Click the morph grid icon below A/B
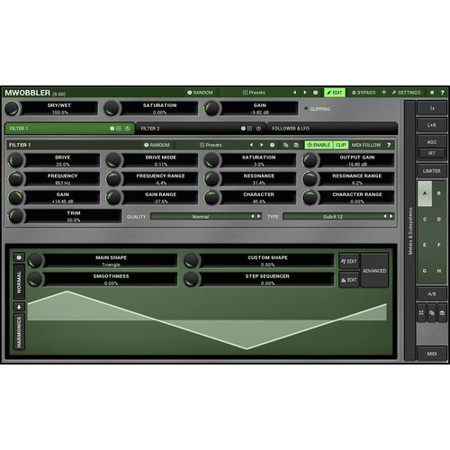This screenshot has height=450, width=450. (x=421, y=313)
